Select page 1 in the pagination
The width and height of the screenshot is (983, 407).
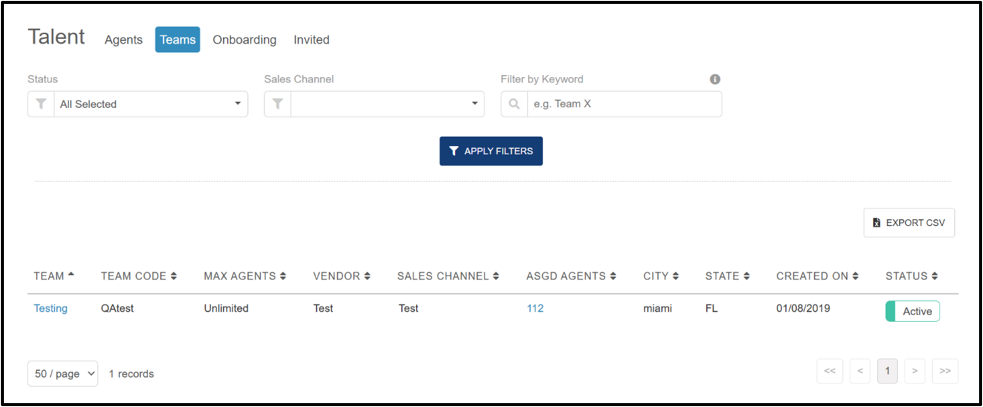[887, 371]
